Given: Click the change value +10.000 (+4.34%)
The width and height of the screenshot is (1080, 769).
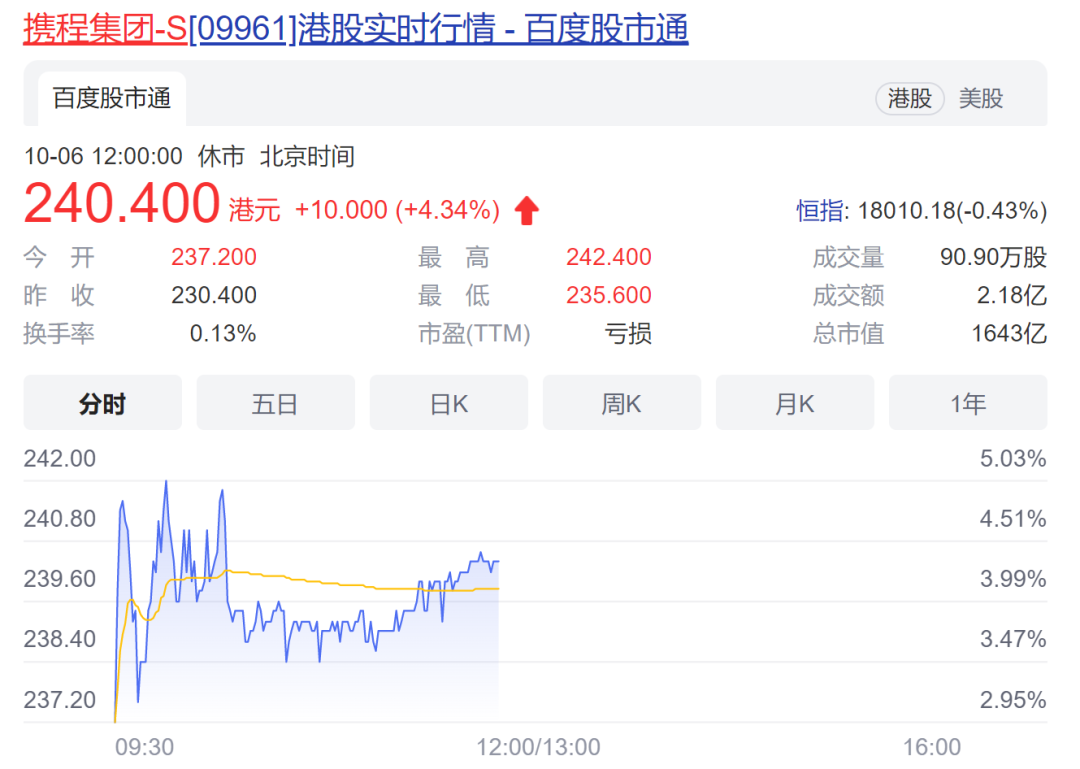Looking at the screenshot, I should tap(397, 209).
